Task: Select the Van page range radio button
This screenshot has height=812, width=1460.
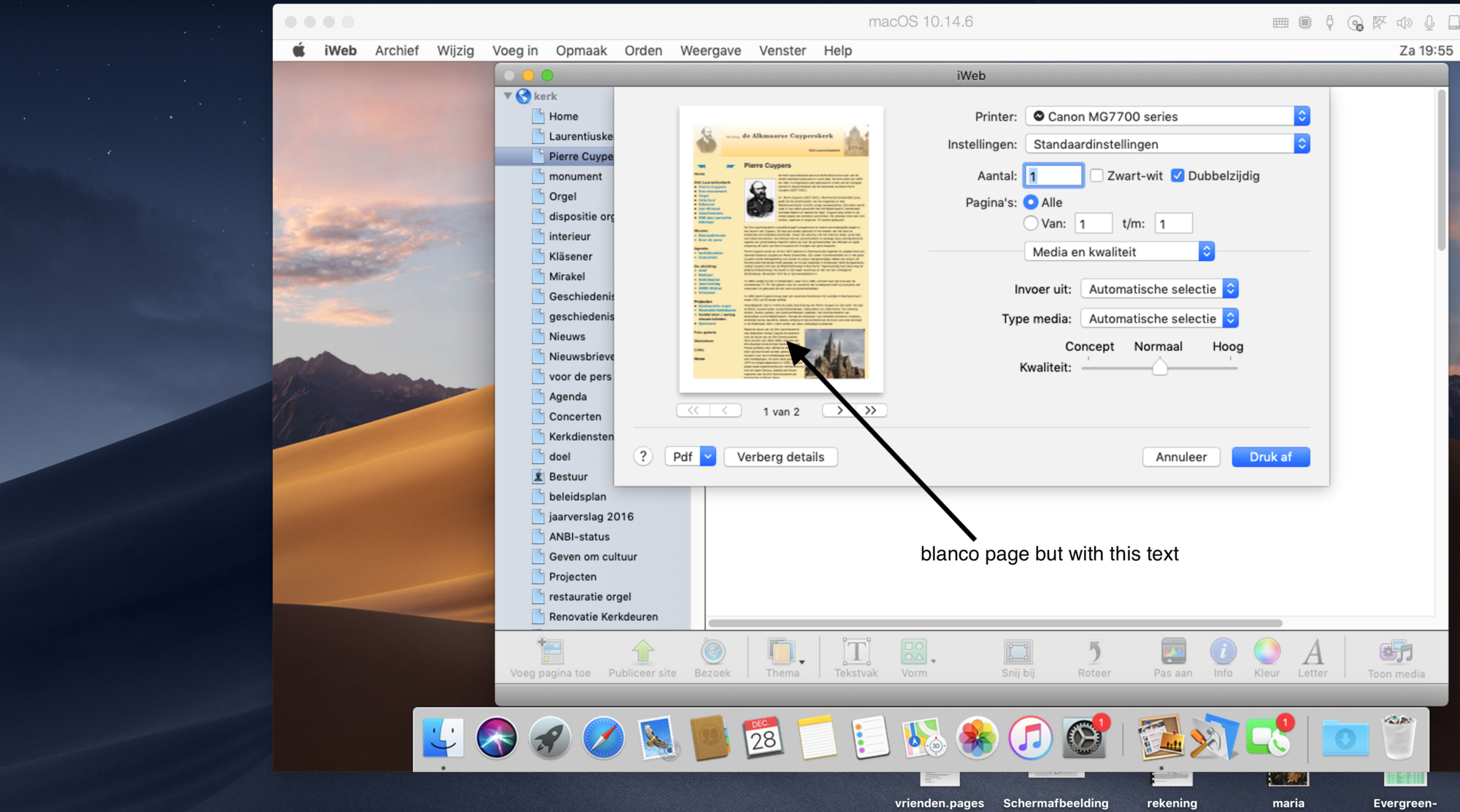Action: (x=1030, y=223)
